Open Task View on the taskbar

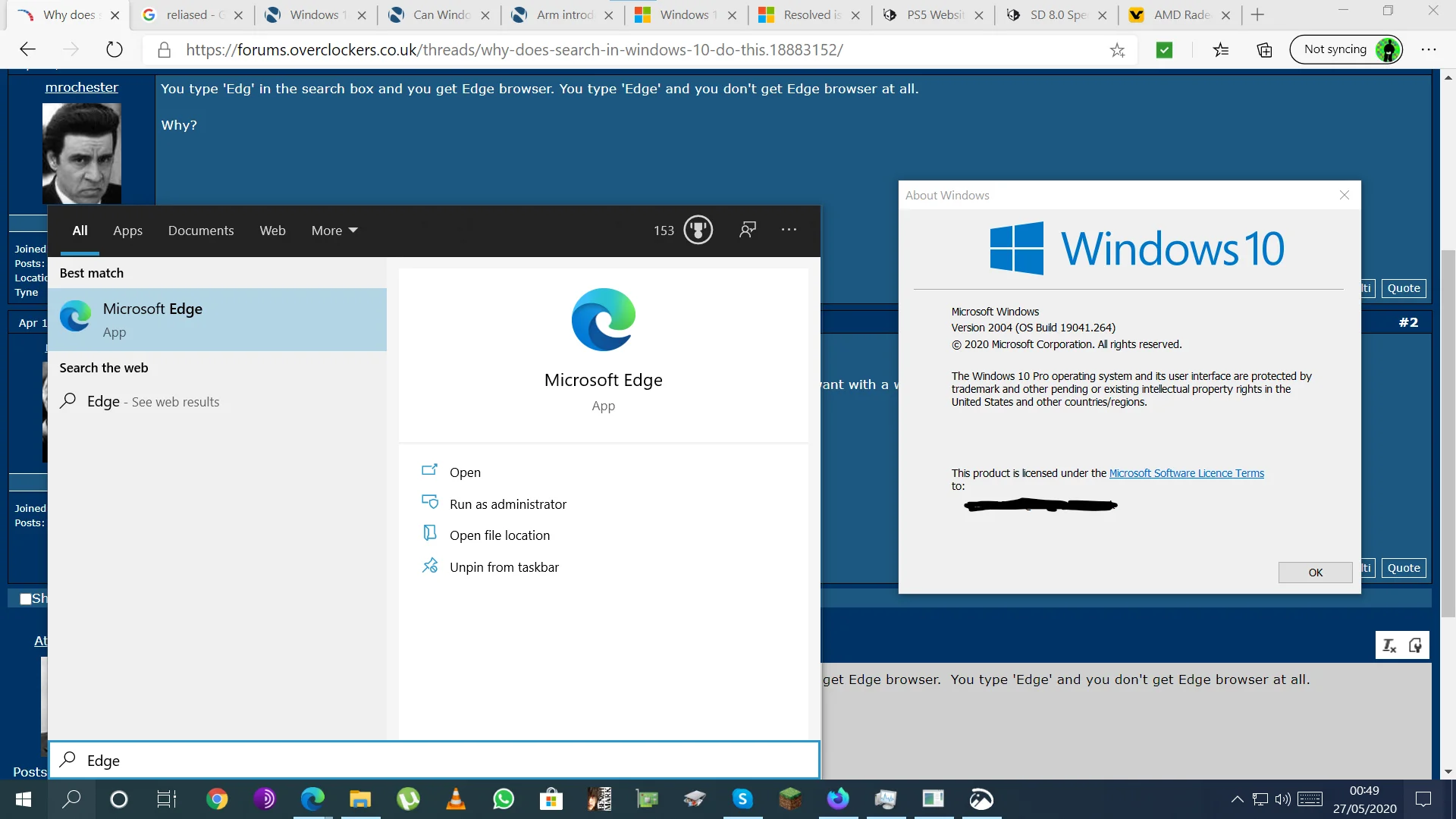[x=167, y=799]
